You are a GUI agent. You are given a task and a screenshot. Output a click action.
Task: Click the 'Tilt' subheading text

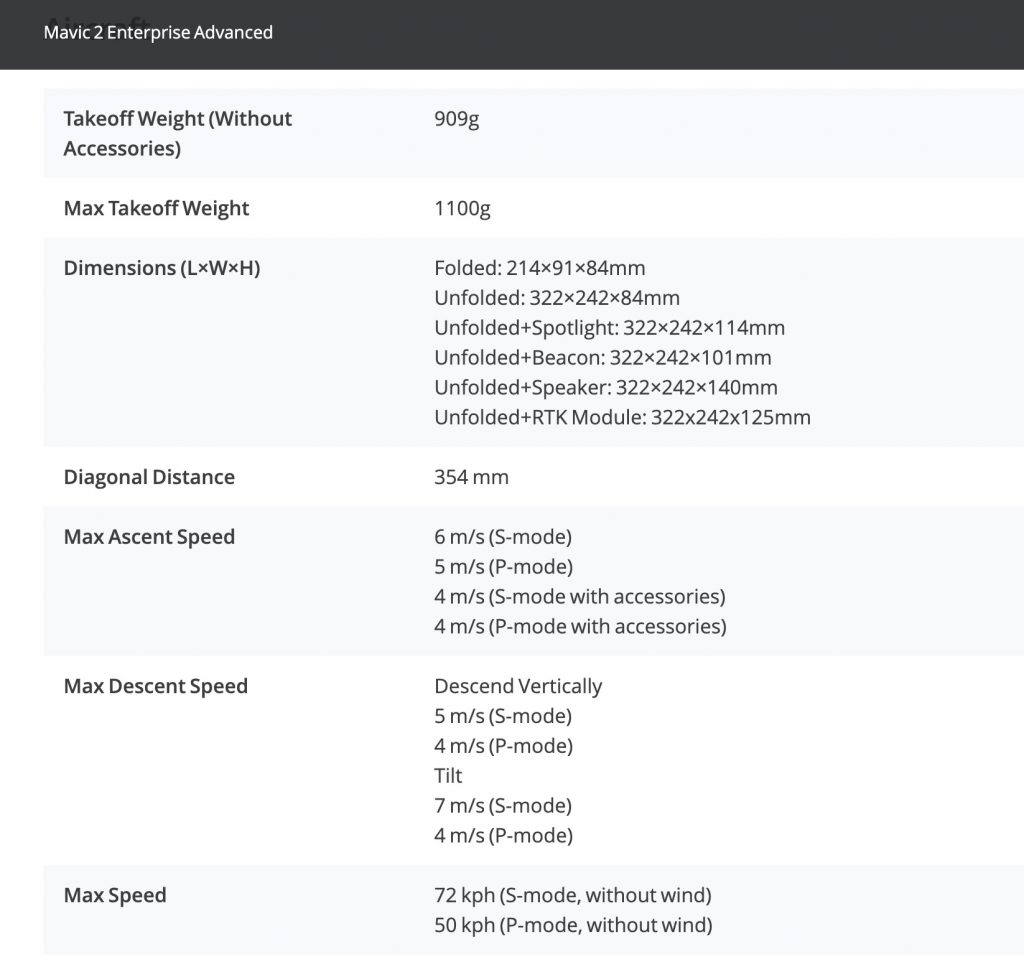(x=448, y=776)
